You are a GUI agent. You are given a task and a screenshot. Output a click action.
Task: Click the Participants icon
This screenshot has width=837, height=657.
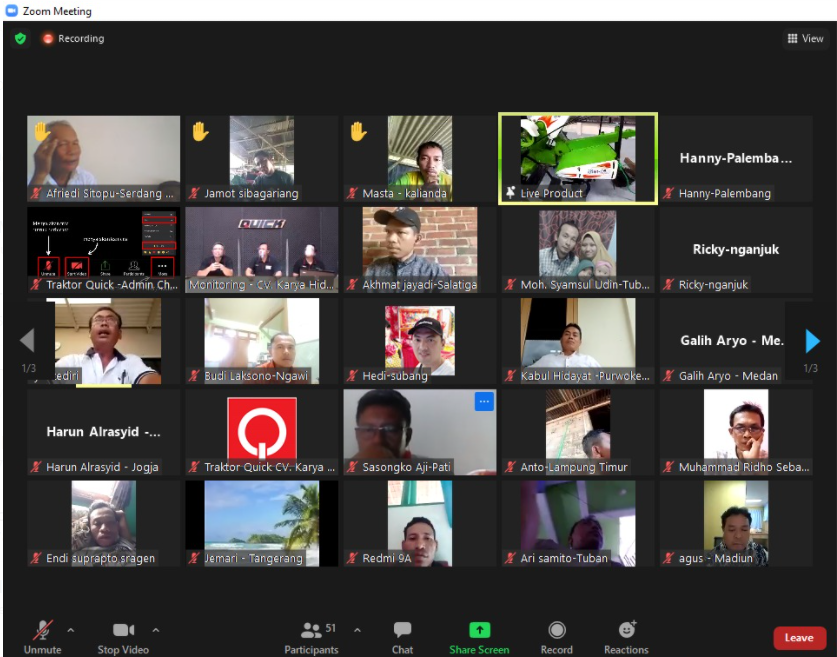coord(311,631)
